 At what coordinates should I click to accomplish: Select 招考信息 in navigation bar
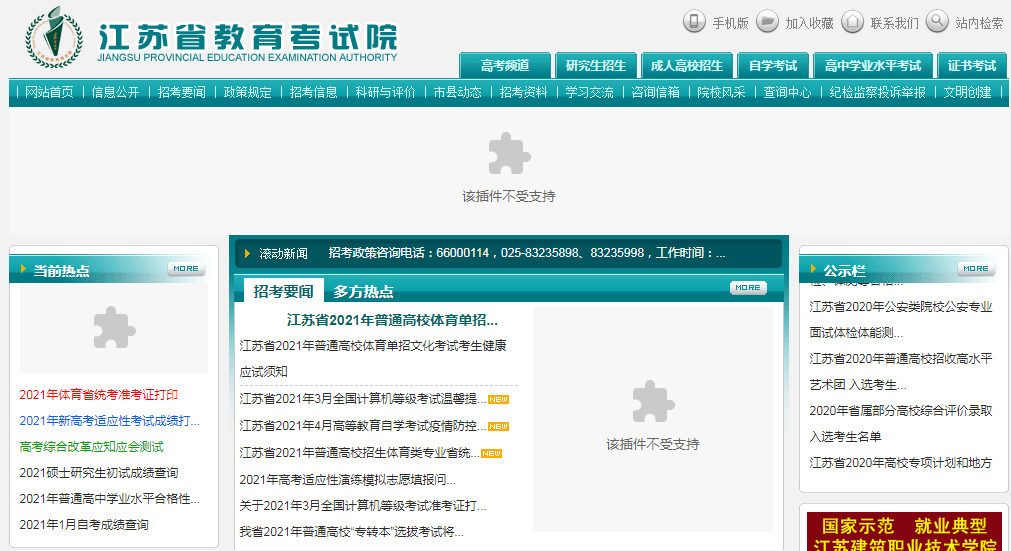313,92
